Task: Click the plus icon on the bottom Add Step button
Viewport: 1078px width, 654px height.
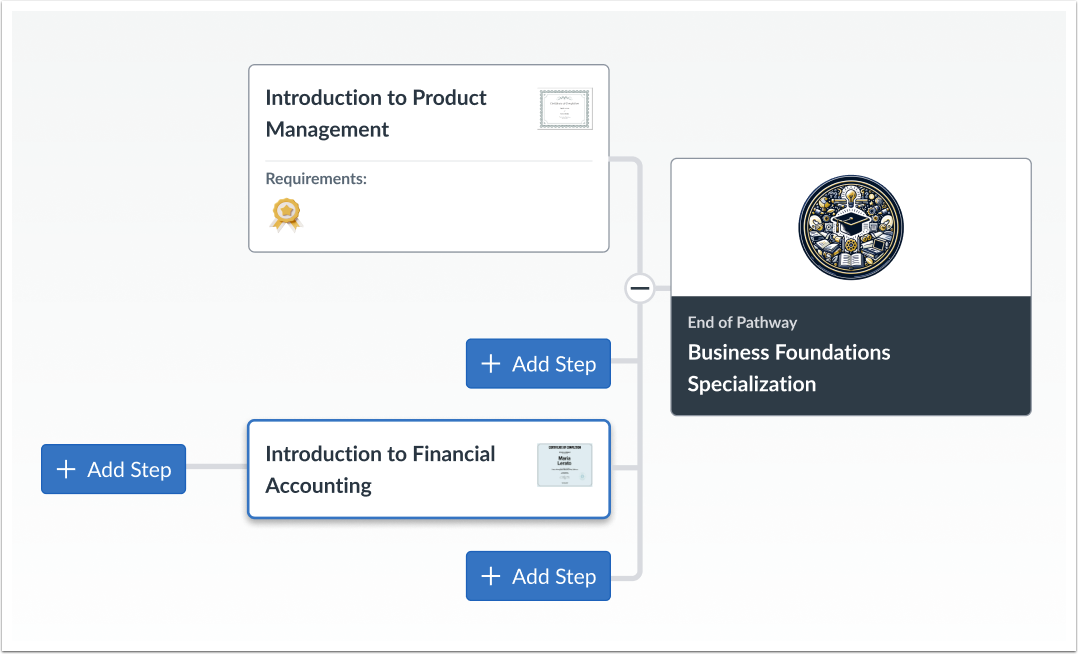Action: point(490,576)
